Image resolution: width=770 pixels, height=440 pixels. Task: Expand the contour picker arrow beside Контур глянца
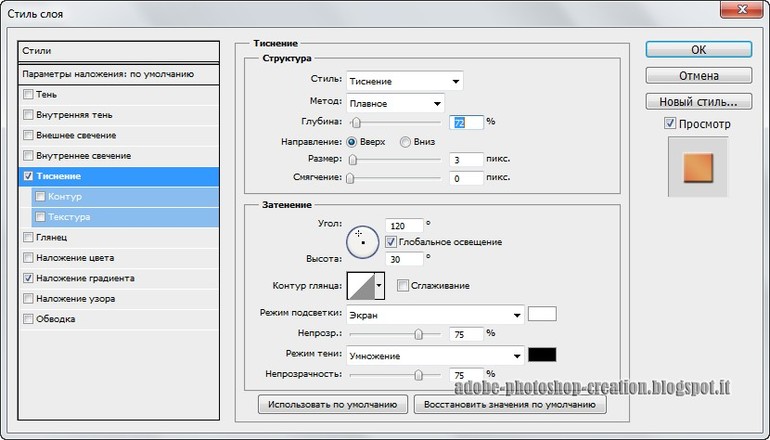(x=379, y=287)
